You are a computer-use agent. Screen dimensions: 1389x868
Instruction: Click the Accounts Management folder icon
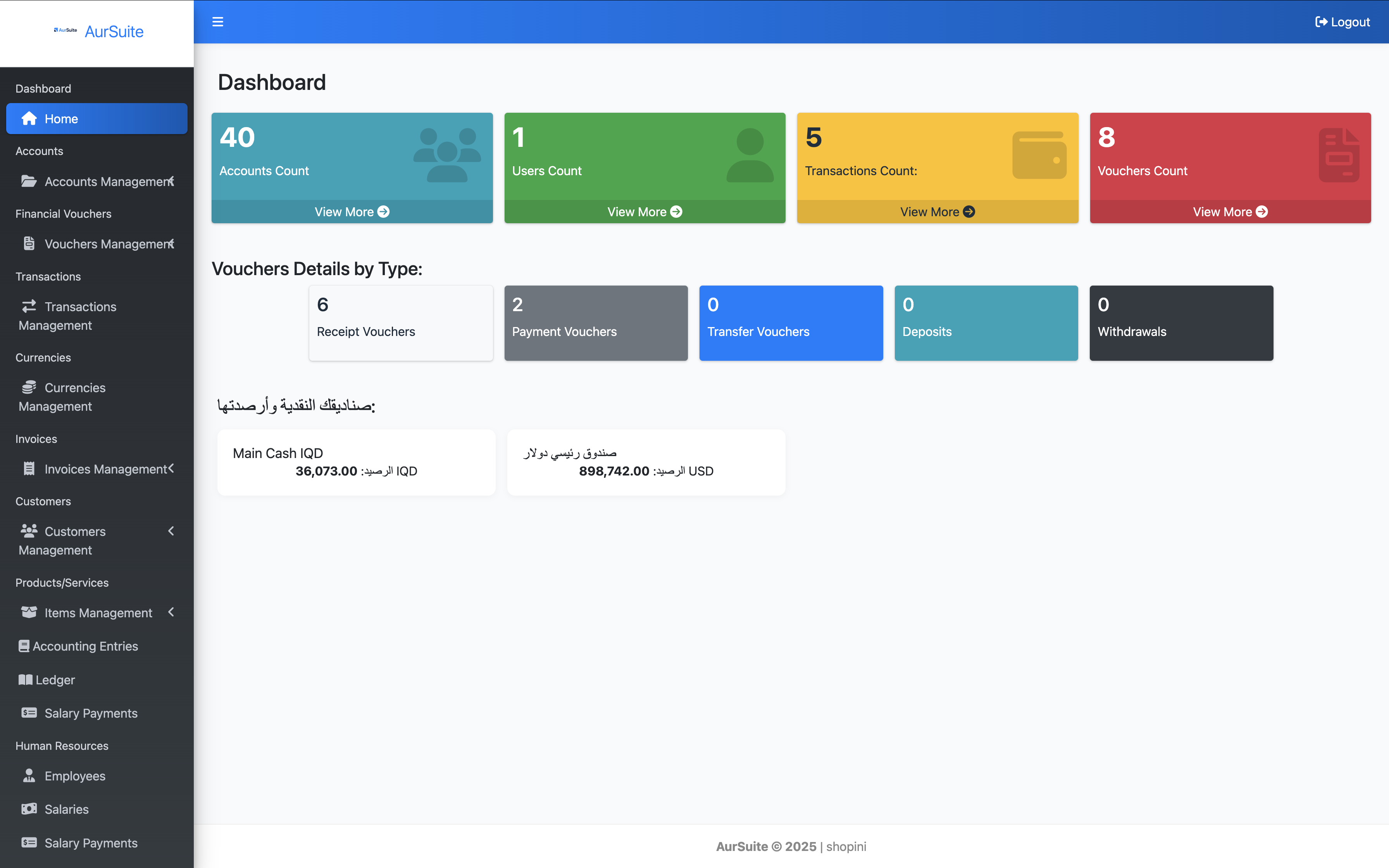[x=29, y=181]
